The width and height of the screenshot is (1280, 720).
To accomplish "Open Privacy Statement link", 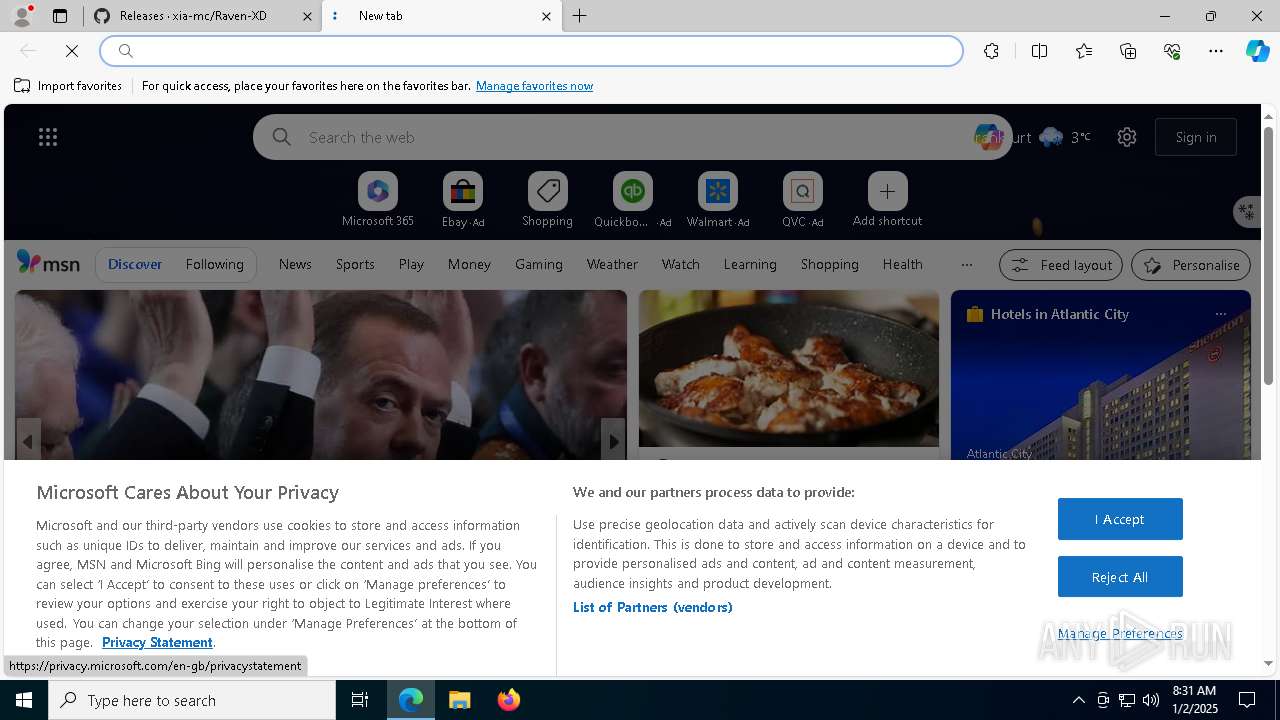I will pyautogui.click(x=157, y=642).
